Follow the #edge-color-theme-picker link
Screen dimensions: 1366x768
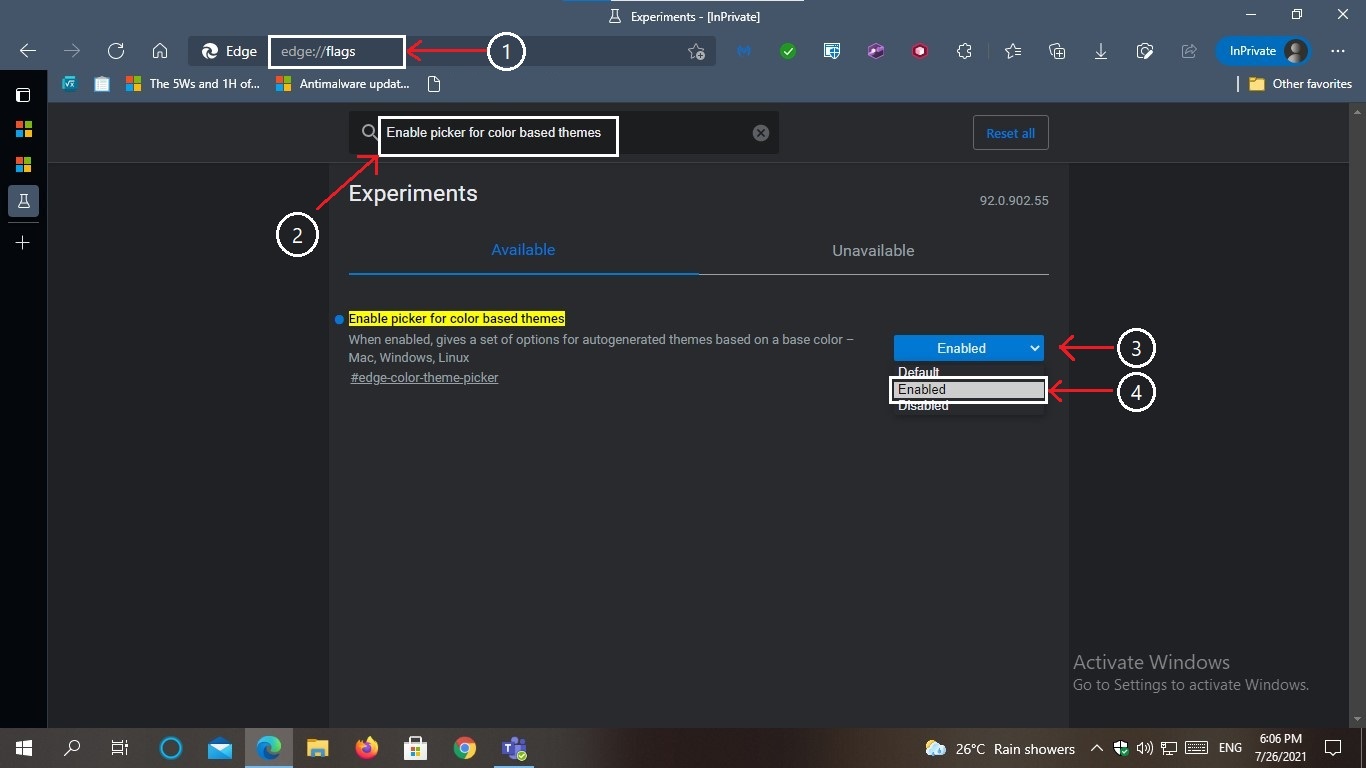coord(424,377)
